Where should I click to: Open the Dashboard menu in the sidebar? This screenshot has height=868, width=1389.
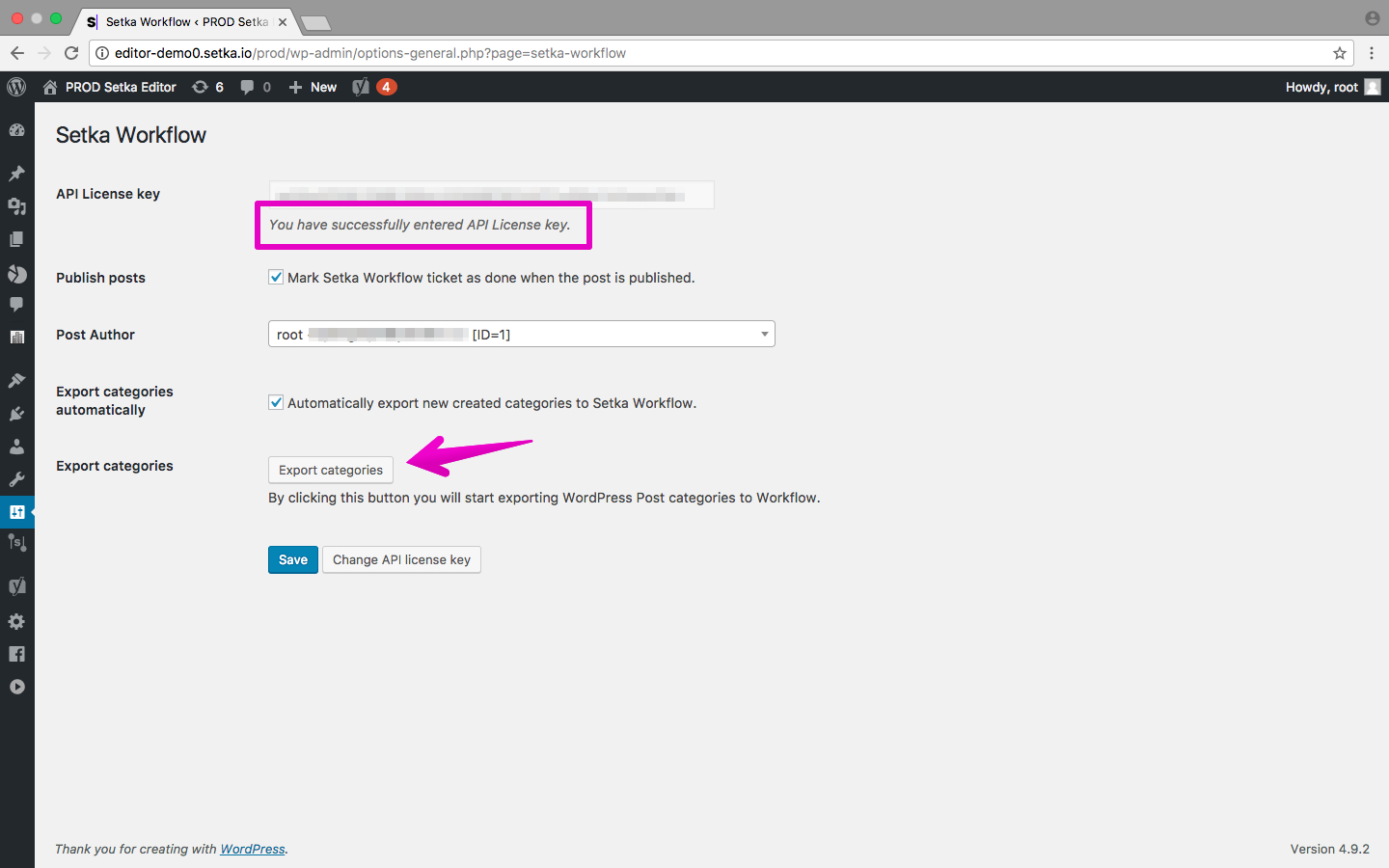click(x=16, y=130)
